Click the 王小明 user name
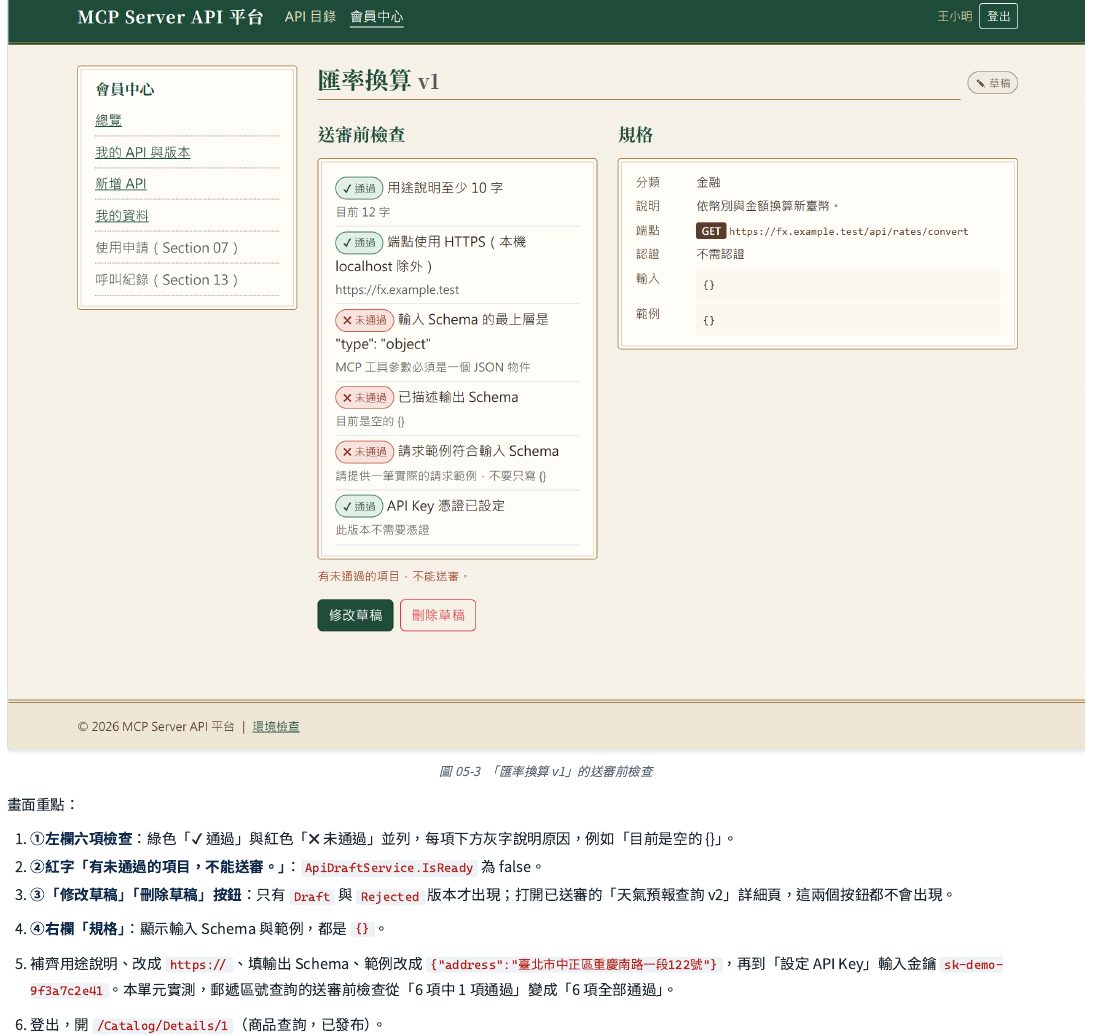 tap(954, 16)
